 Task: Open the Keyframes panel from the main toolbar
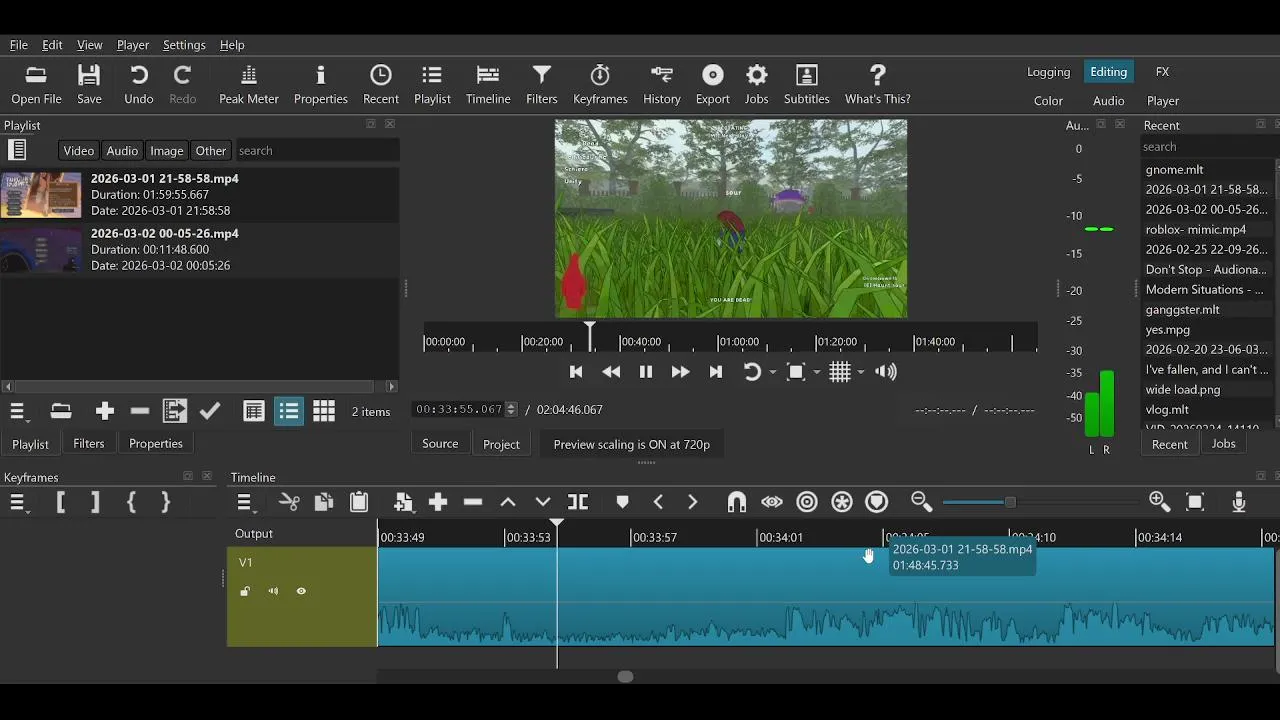pos(600,85)
